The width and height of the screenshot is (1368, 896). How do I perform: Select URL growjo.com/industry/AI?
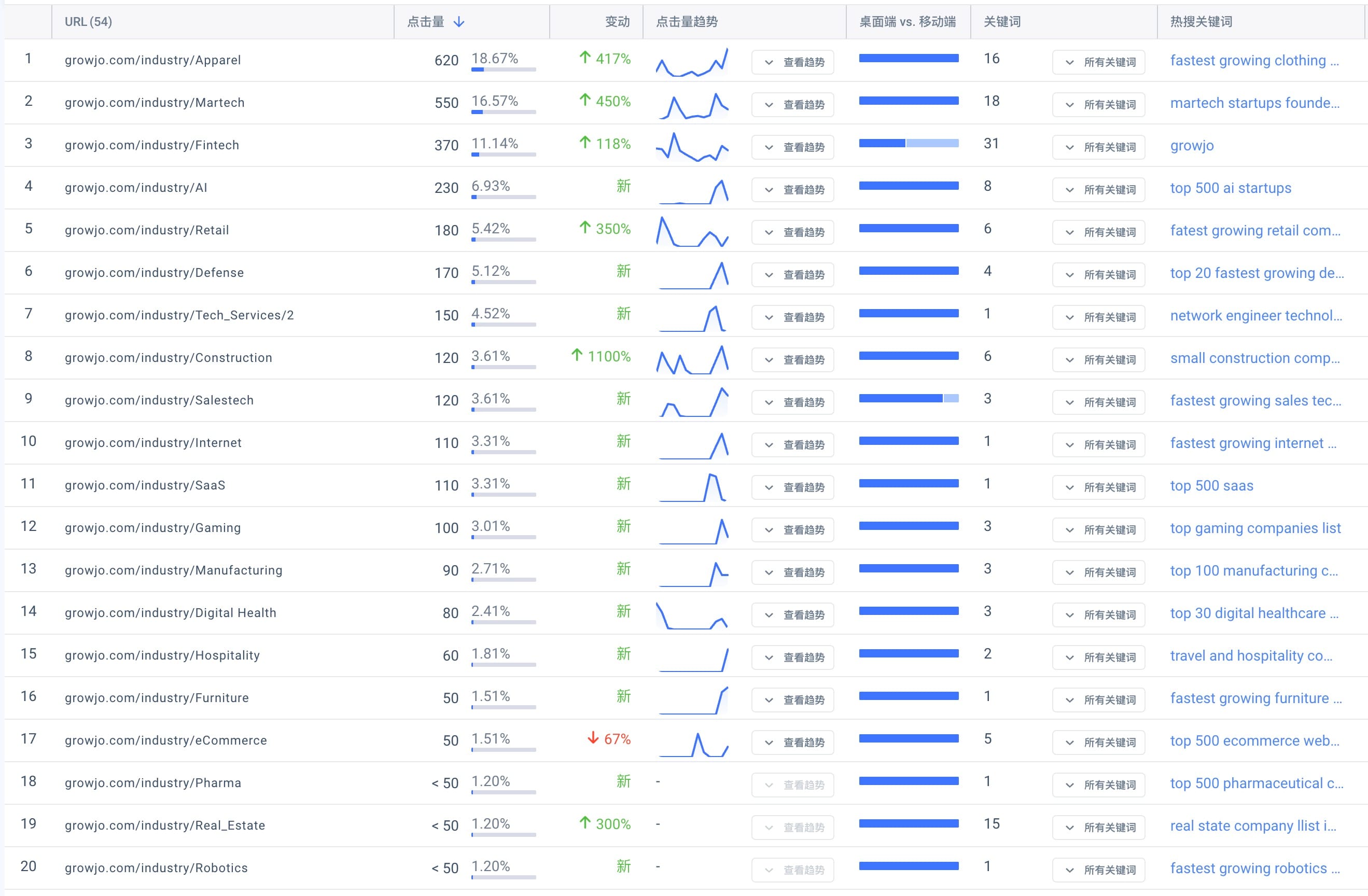click(x=136, y=187)
